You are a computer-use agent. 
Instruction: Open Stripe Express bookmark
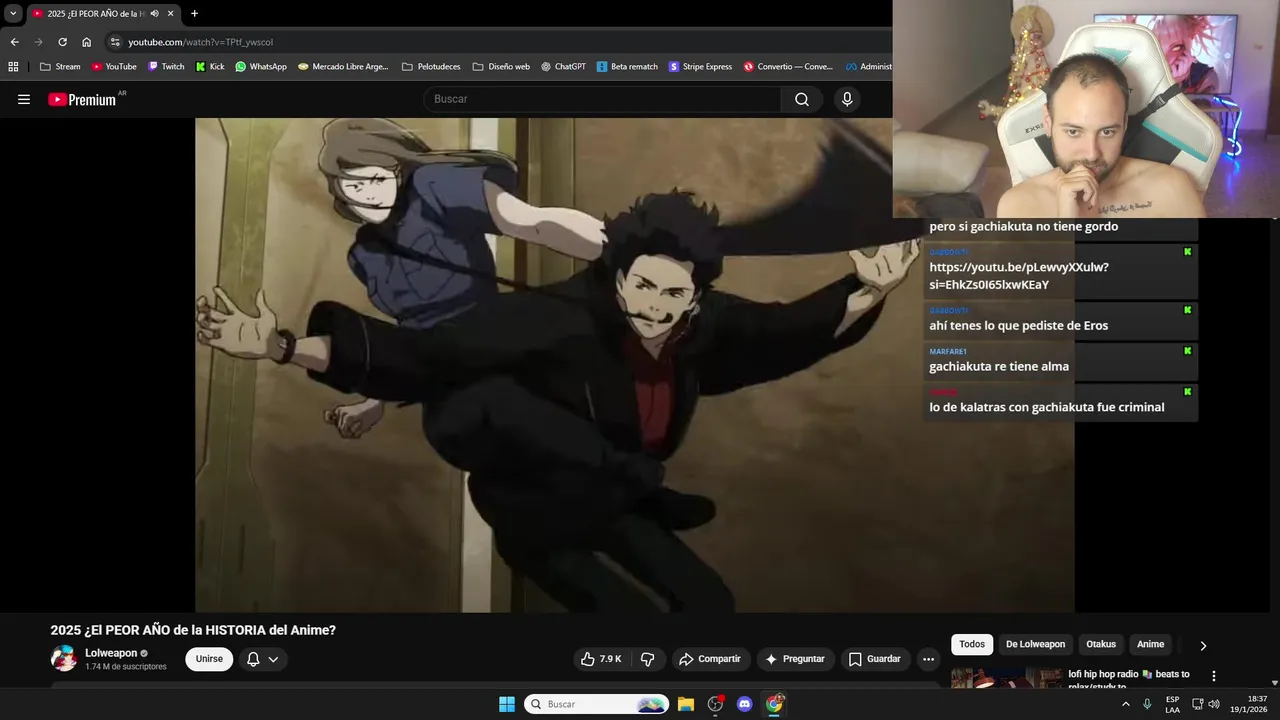pyautogui.click(x=700, y=67)
